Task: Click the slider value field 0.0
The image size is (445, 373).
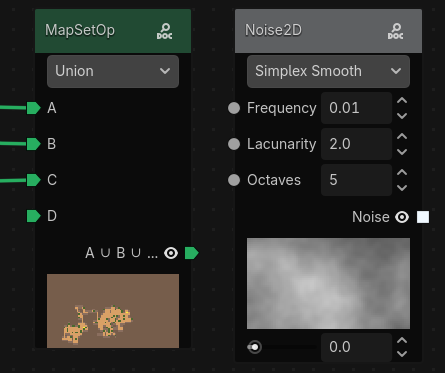Action: point(356,347)
